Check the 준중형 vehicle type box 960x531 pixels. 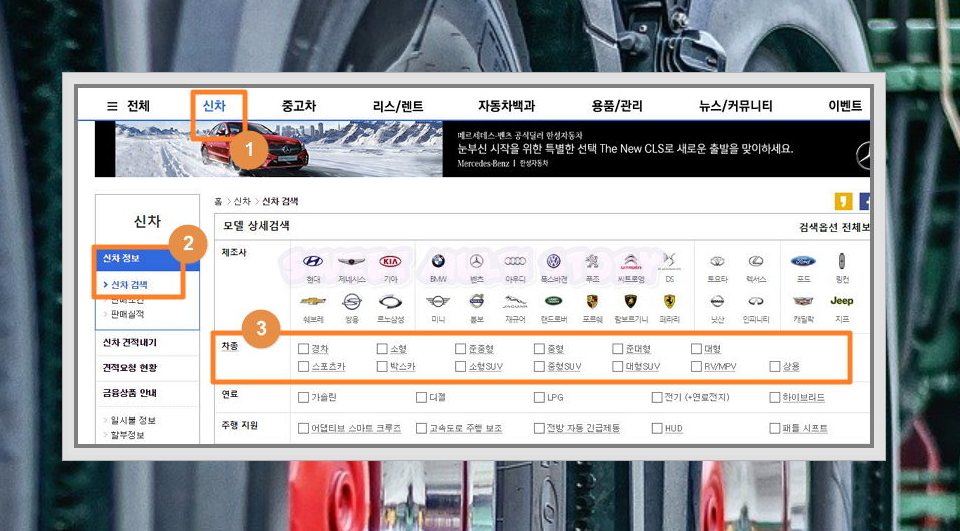[460, 348]
